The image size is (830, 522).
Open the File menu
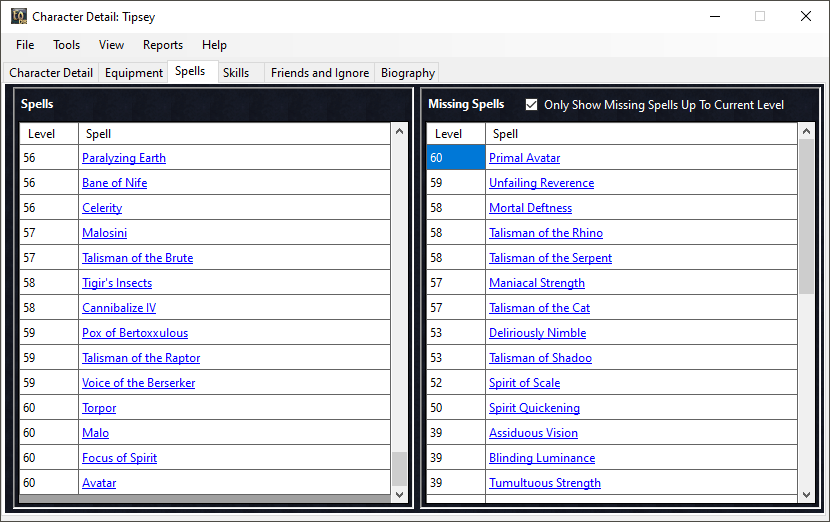25,45
